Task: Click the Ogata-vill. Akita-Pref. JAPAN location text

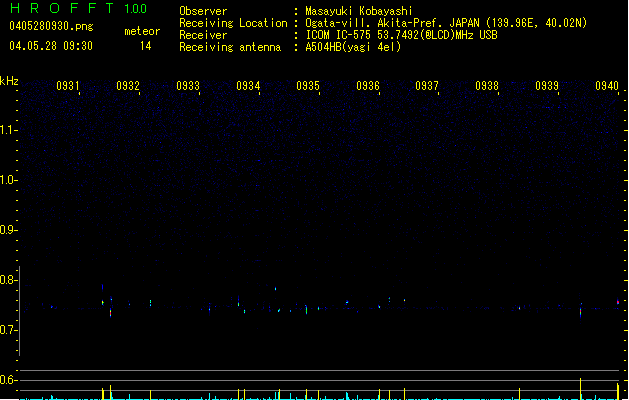Action: pos(446,23)
